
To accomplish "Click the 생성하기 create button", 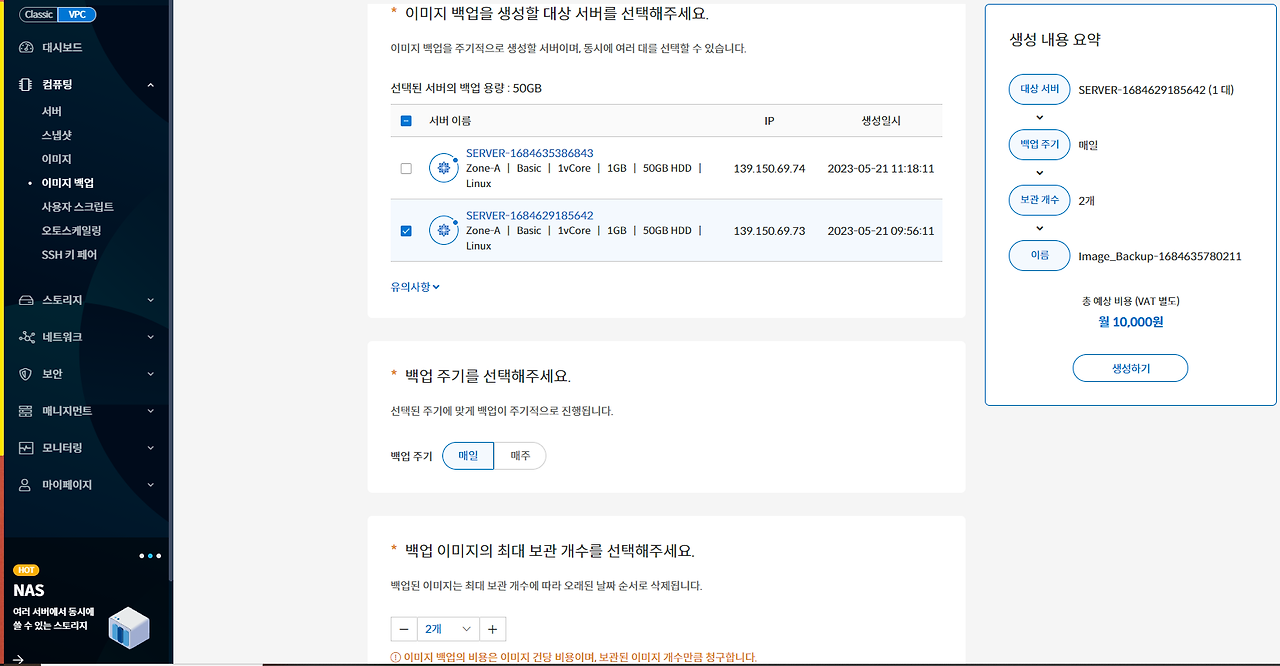I will 1130,368.
